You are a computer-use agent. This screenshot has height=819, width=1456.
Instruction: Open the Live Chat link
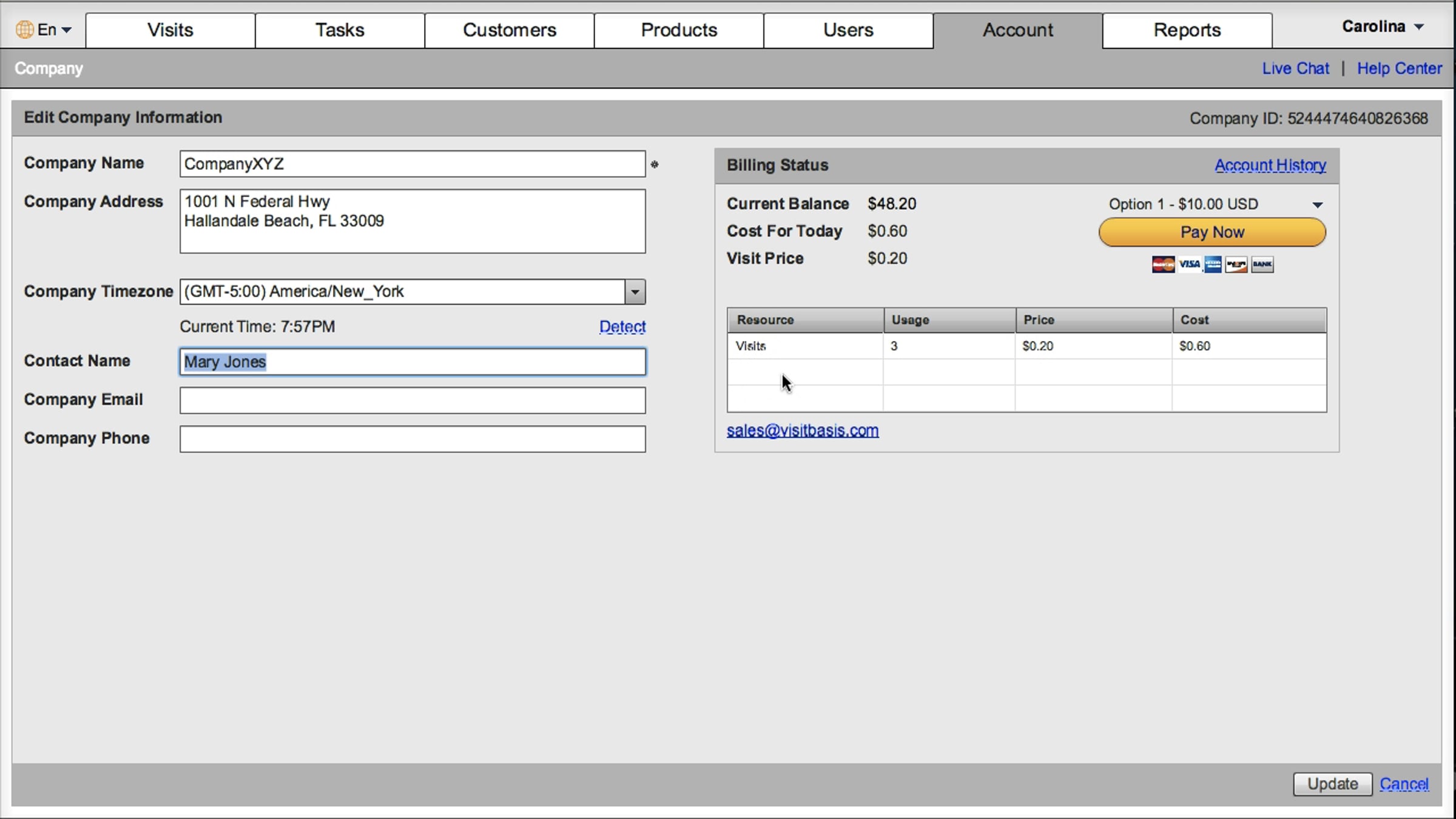(1295, 69)
